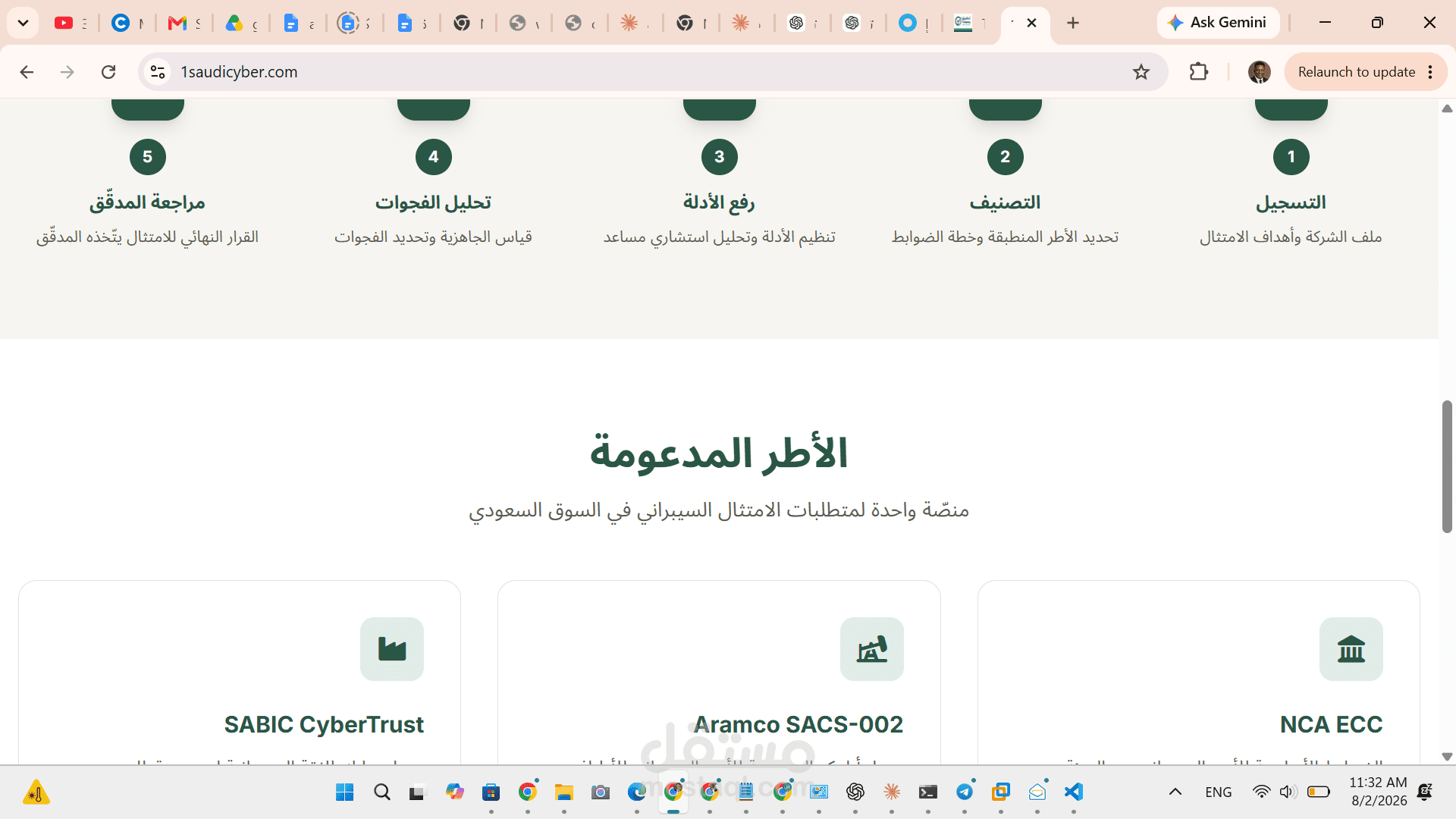Click Relaunch to update
Viewport: 1456px width, 819px height.
click(1356, 72)
